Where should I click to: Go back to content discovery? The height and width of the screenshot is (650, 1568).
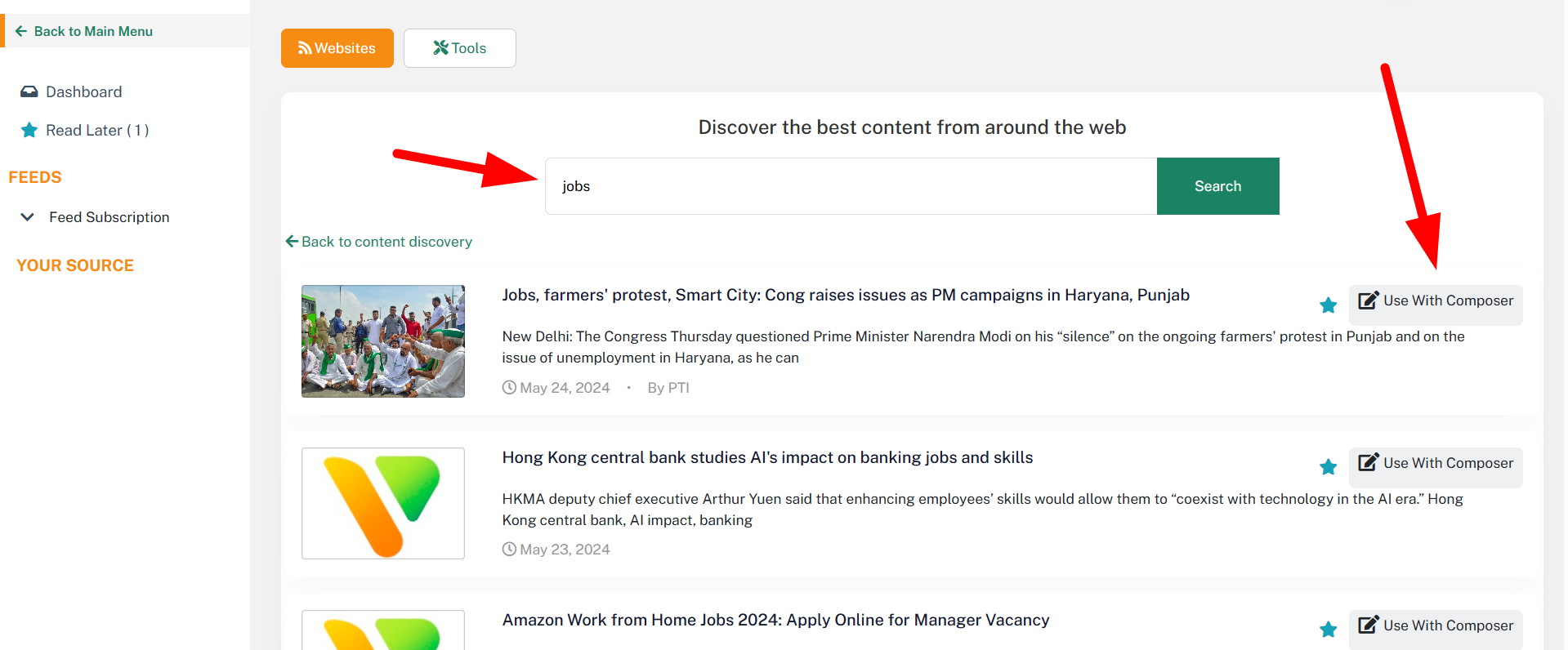tap(379, 242)
